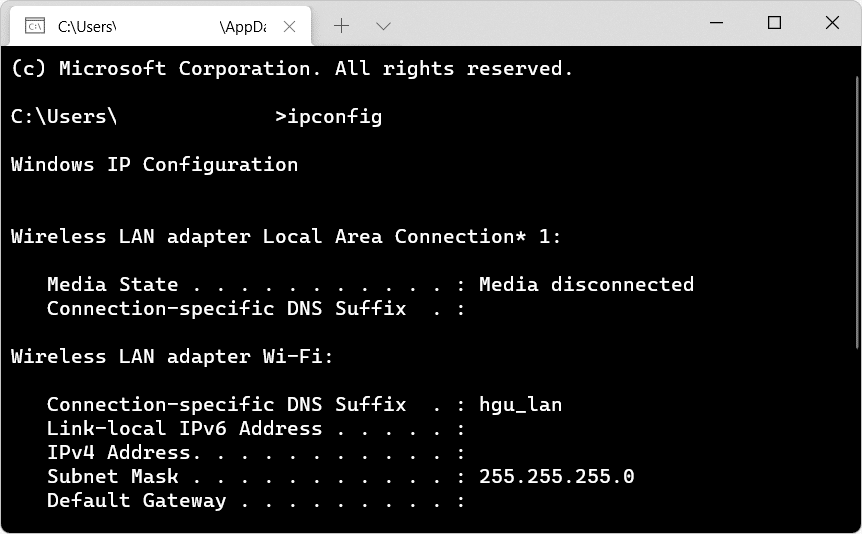
Task: Open a new tab with plus icon
Action: tap(341, 26)
